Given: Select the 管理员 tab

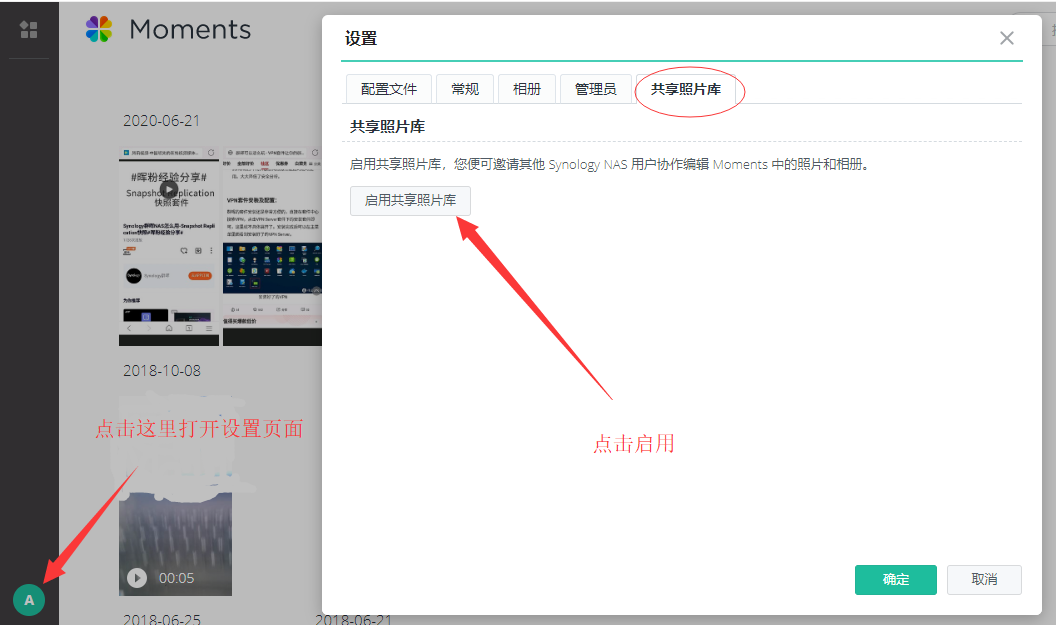Looking at the screenshot, I should [x=595, y=88].
